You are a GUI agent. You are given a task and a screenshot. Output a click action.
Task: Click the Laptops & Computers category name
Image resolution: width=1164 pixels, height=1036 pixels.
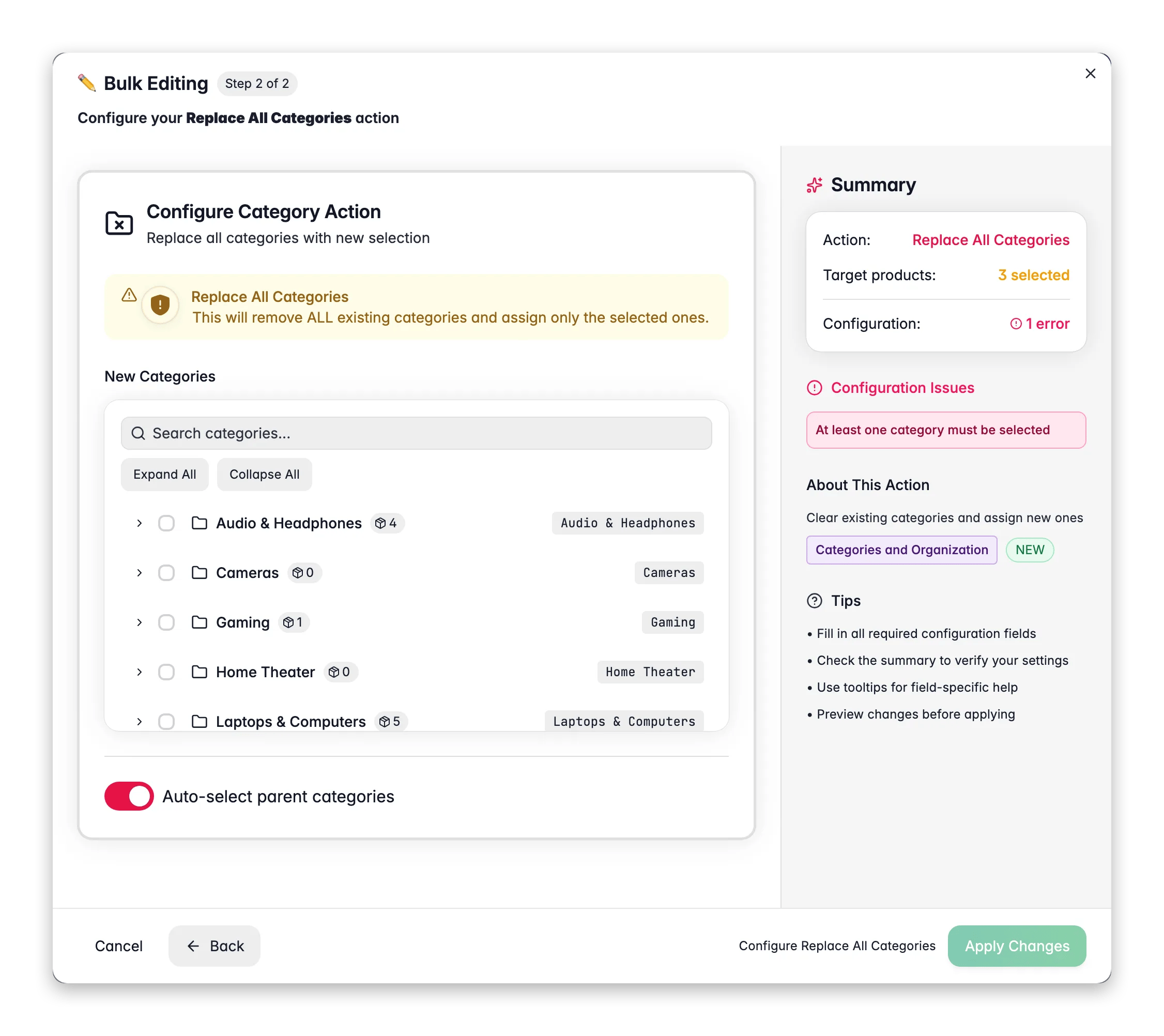point(290,721)
